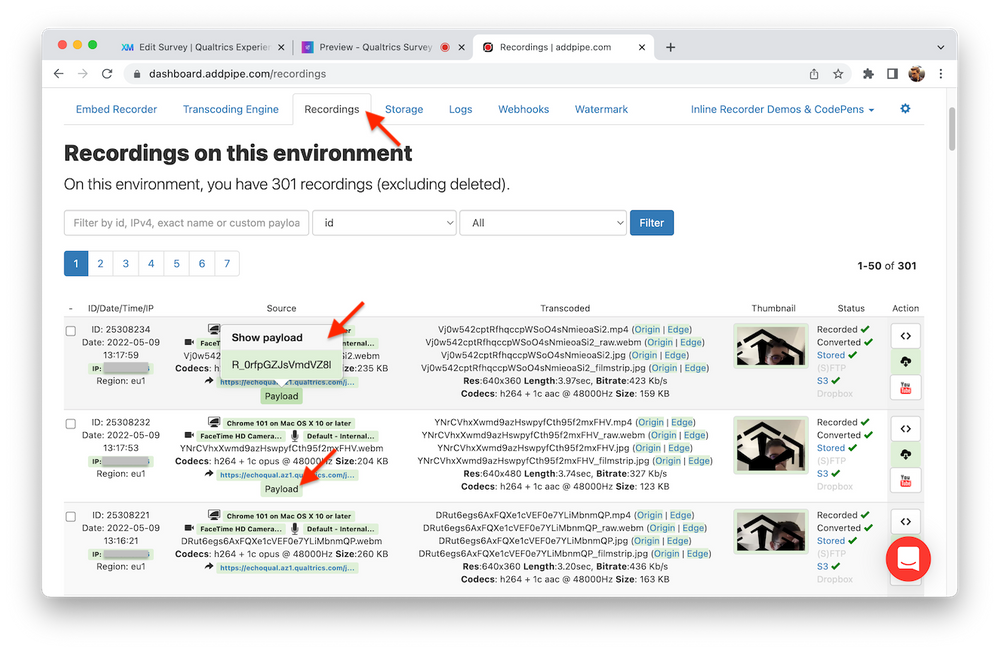The image size is (1000, 653).
Task: Click cloud push icon on first recording row
Action: [905, 361]
